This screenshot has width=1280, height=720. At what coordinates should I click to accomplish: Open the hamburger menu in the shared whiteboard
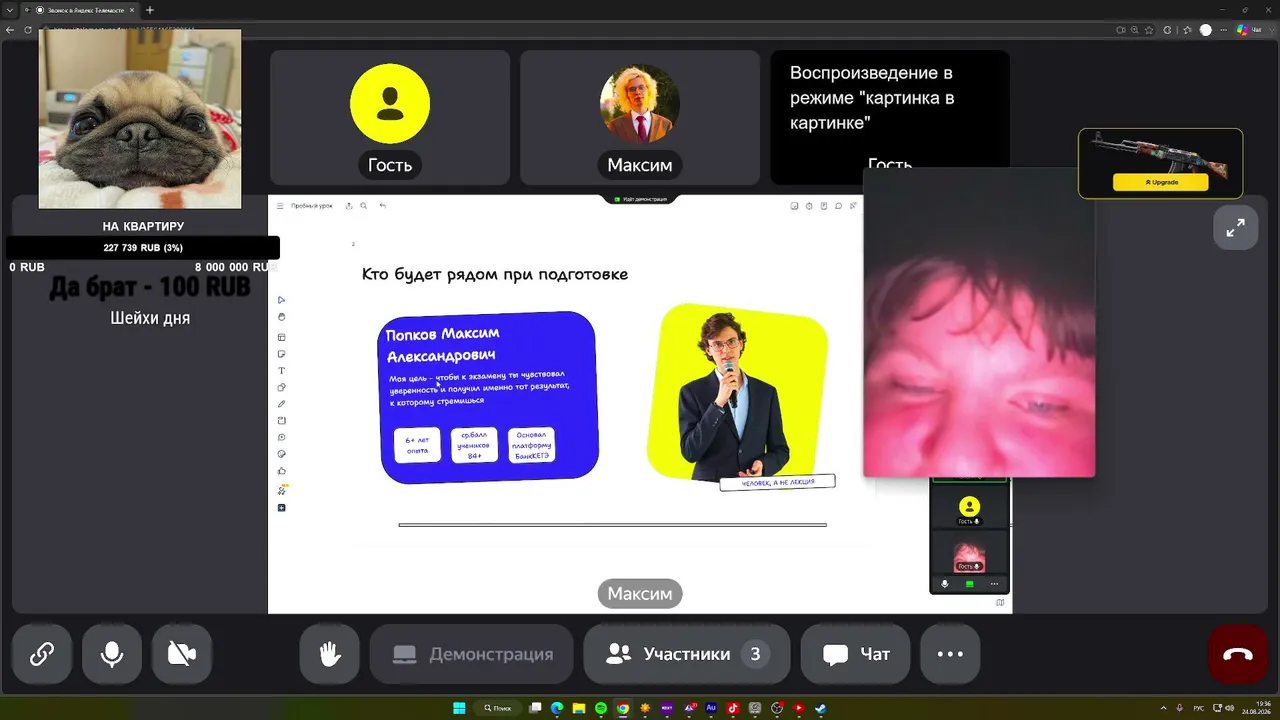(280, 206)
